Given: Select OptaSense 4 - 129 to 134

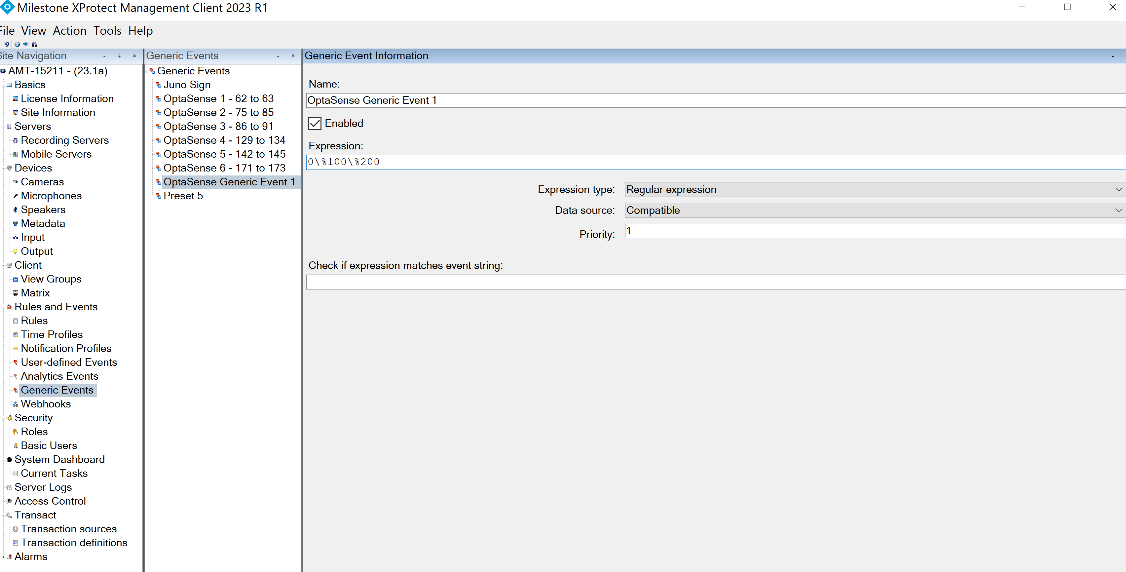Looking at the screenshot, I should (x=224, y=140).
